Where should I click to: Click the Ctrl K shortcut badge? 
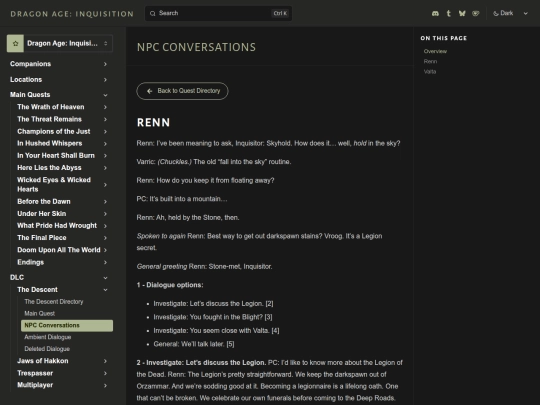pos(280,13)
